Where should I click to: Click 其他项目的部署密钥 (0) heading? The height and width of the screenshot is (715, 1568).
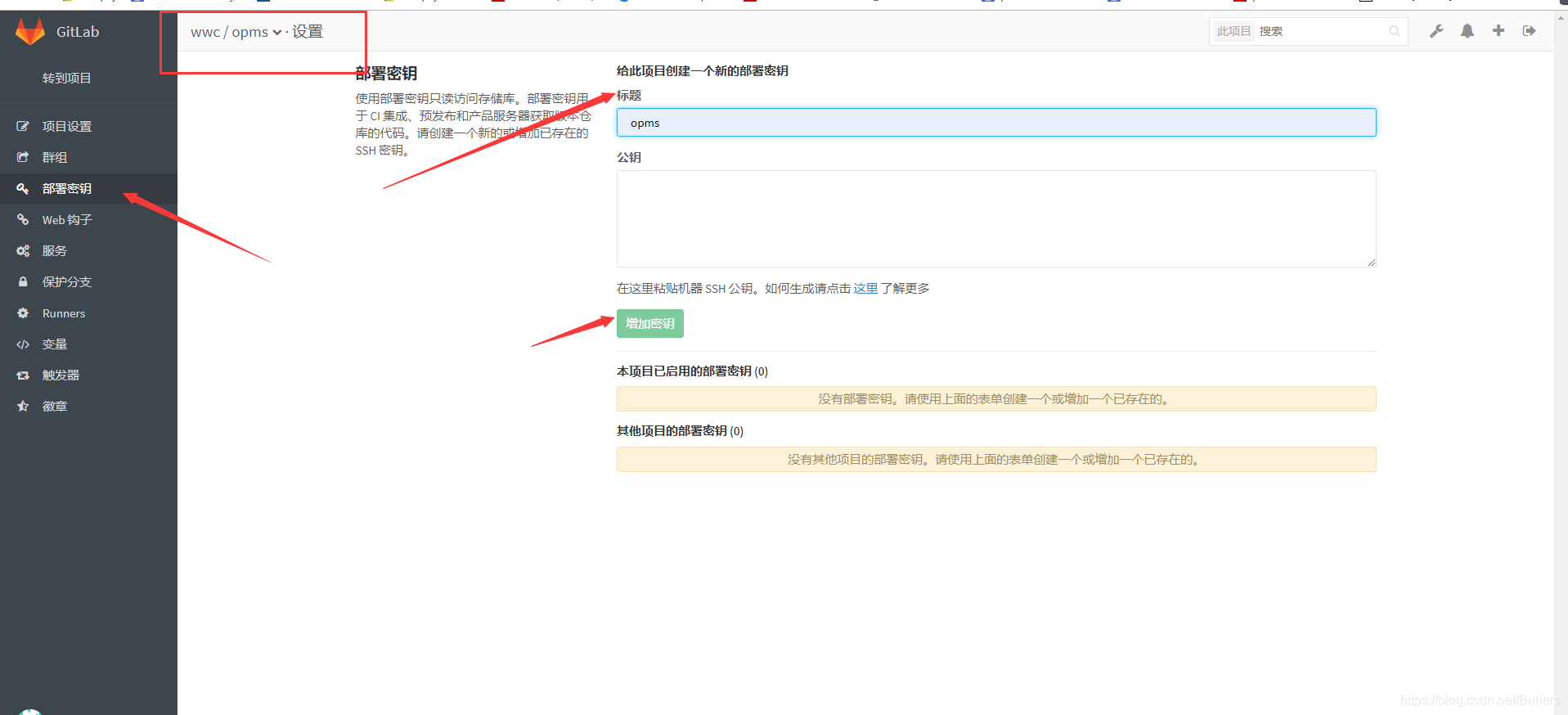point(680,431)
